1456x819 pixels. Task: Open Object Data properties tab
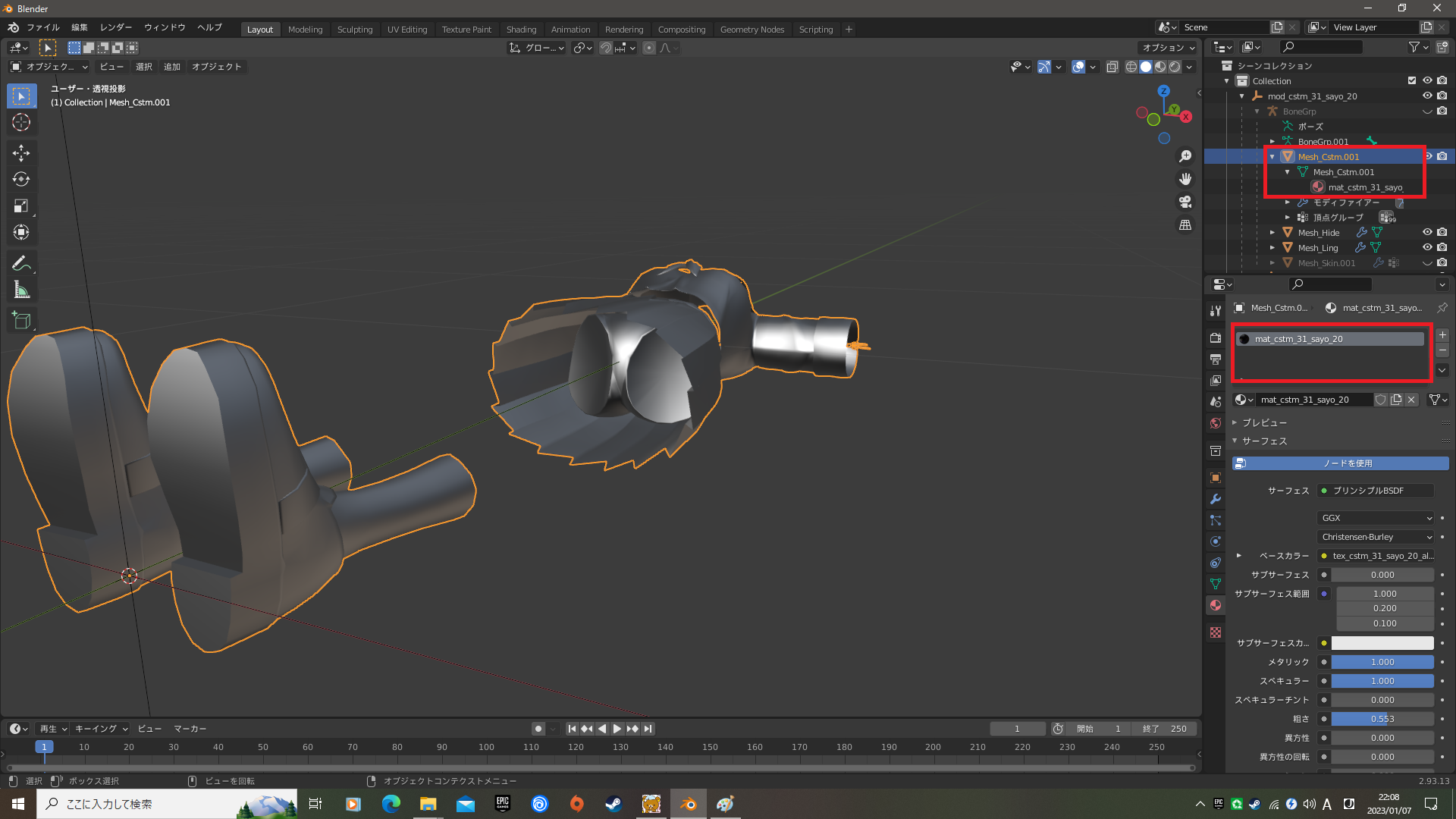[x=1216, y=584]
